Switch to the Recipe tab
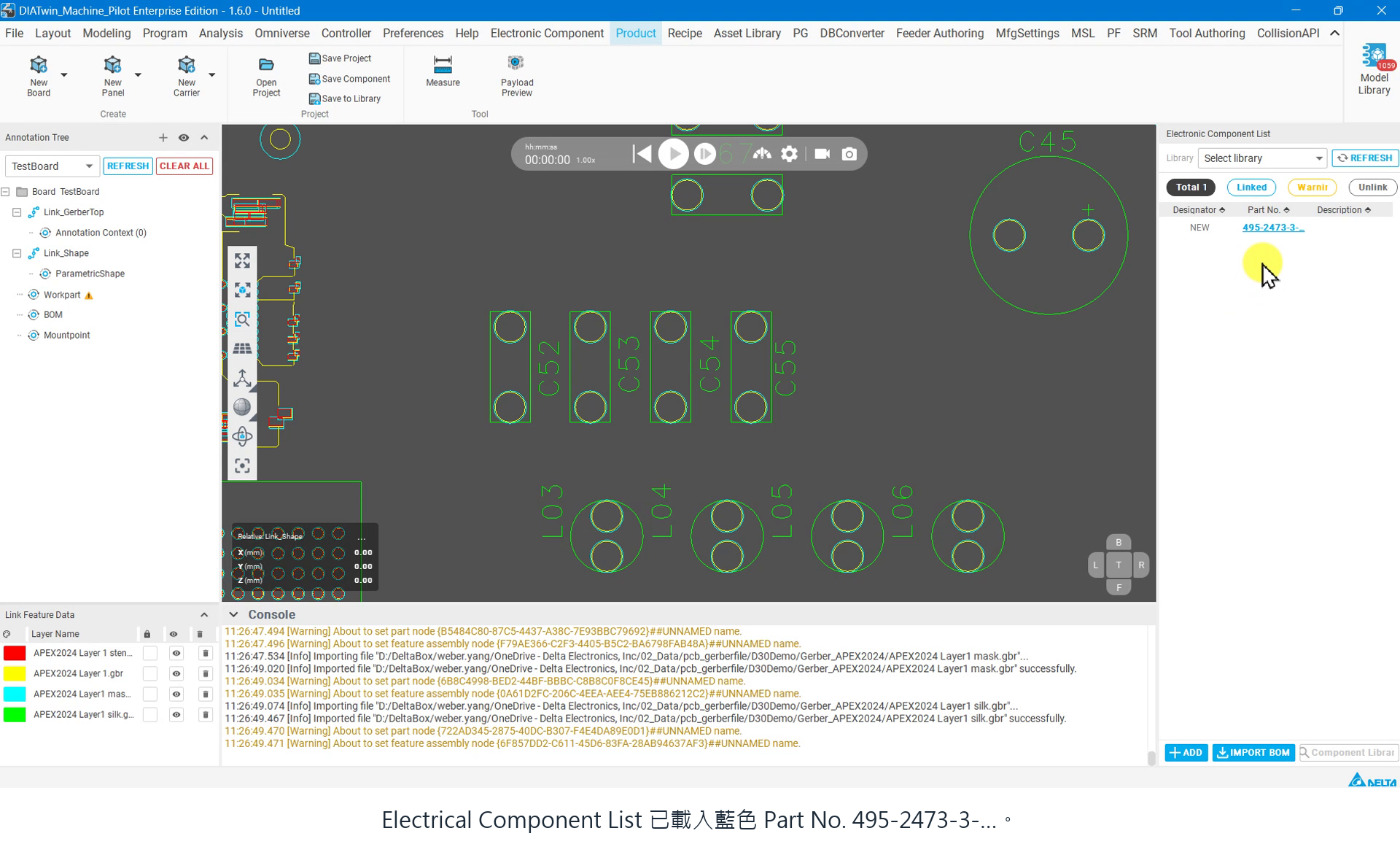The image size is (1400, 855). point(685,34)
